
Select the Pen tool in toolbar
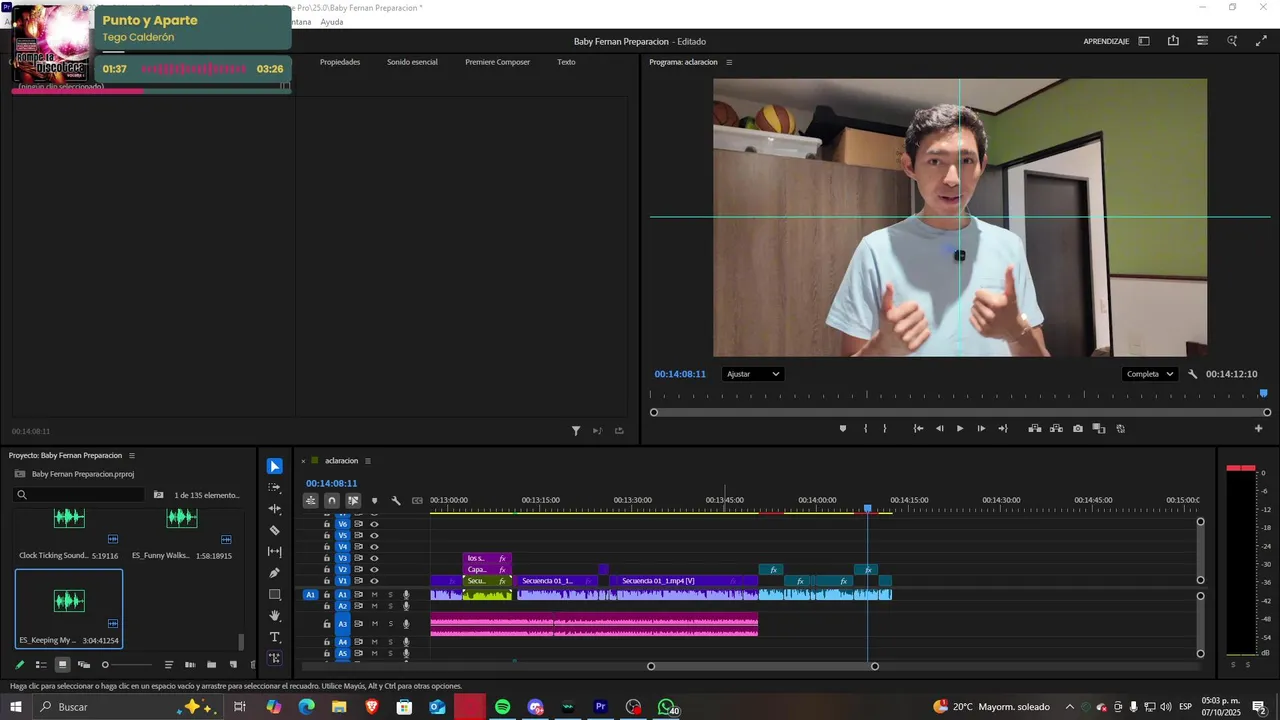click(x=275, y=573)
